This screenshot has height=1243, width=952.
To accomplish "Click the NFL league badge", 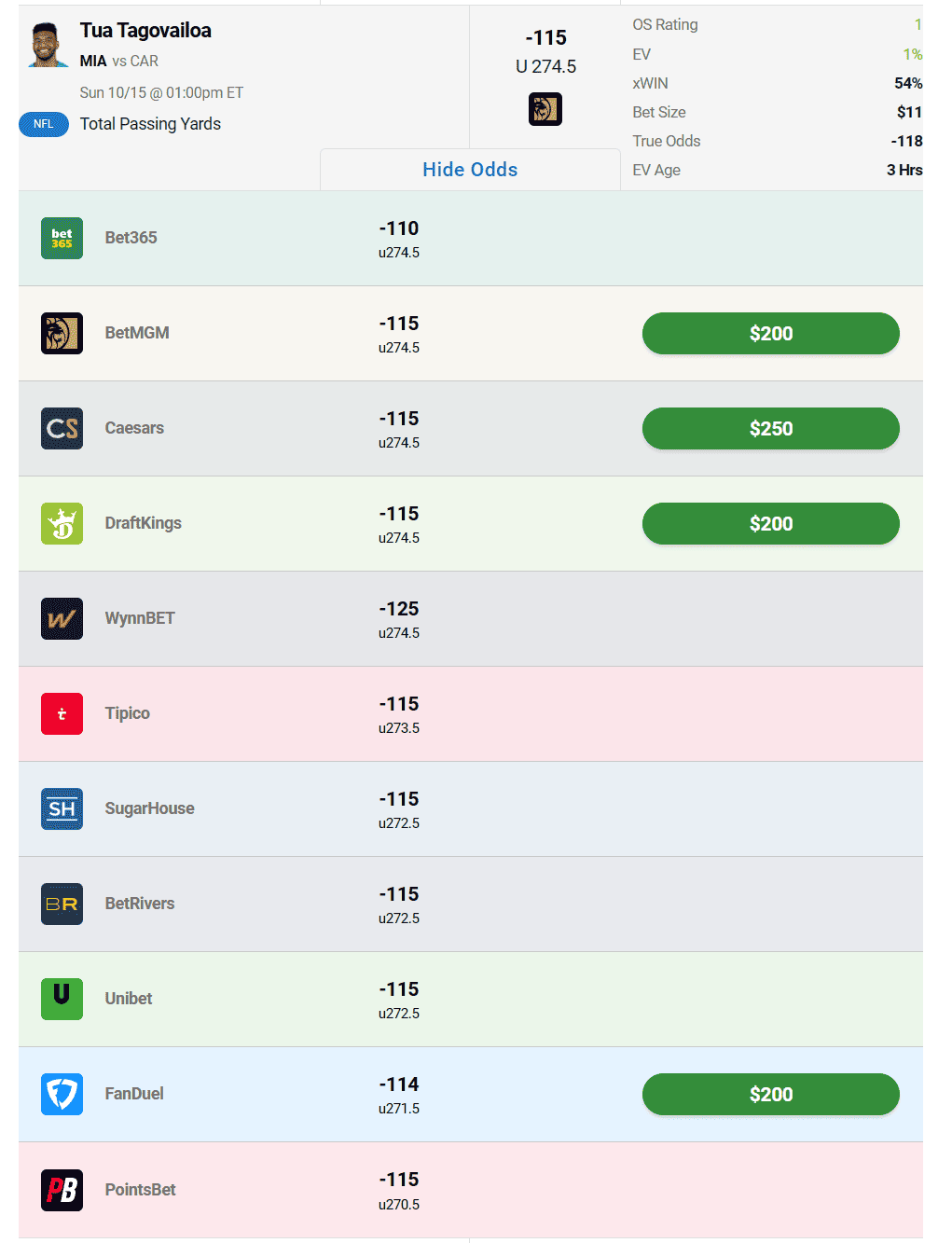I will pos(44,124).
